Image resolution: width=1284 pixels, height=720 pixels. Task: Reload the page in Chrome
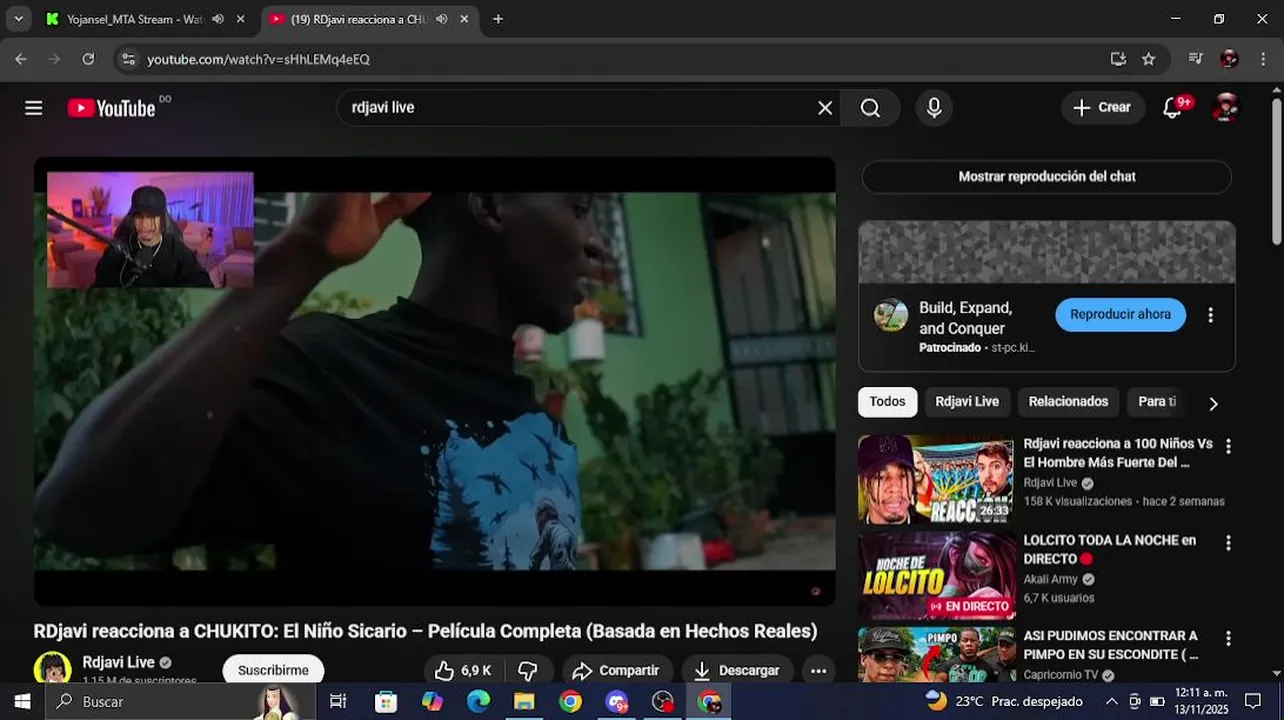88,59
